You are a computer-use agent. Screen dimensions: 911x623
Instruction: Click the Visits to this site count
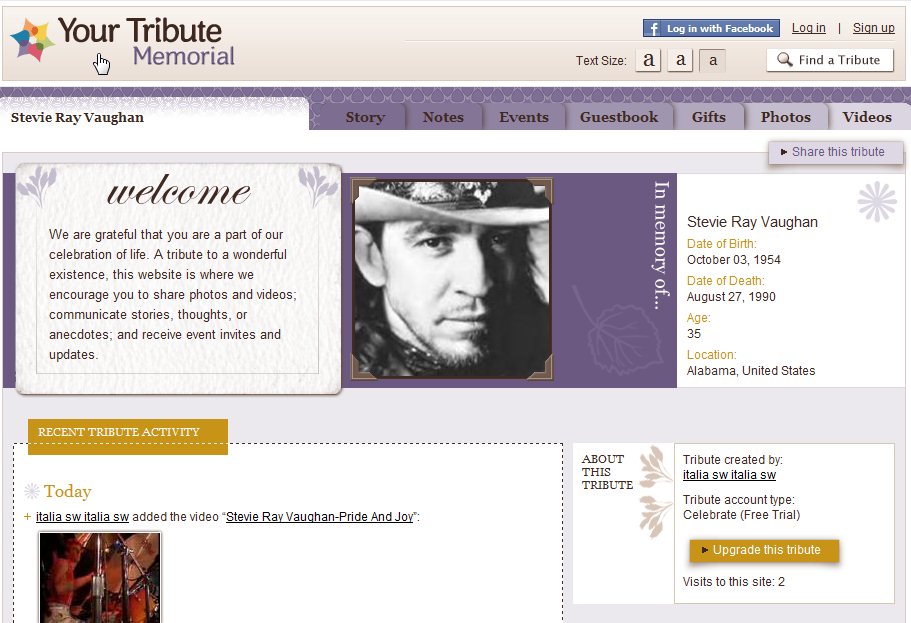coord(733,582)
